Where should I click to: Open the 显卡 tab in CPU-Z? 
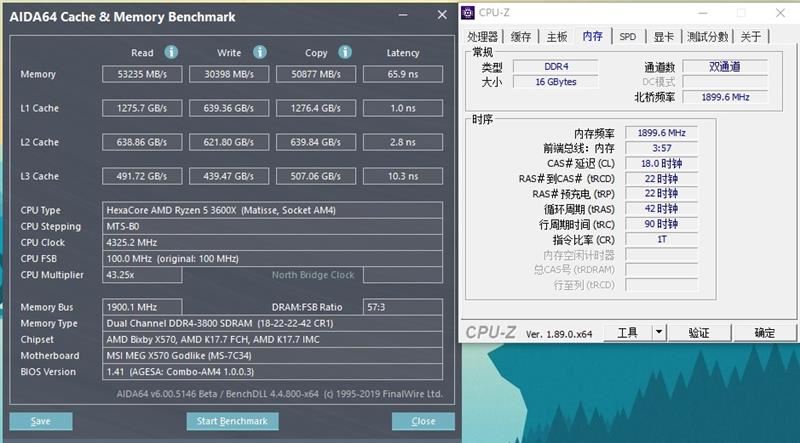[663, 37]
